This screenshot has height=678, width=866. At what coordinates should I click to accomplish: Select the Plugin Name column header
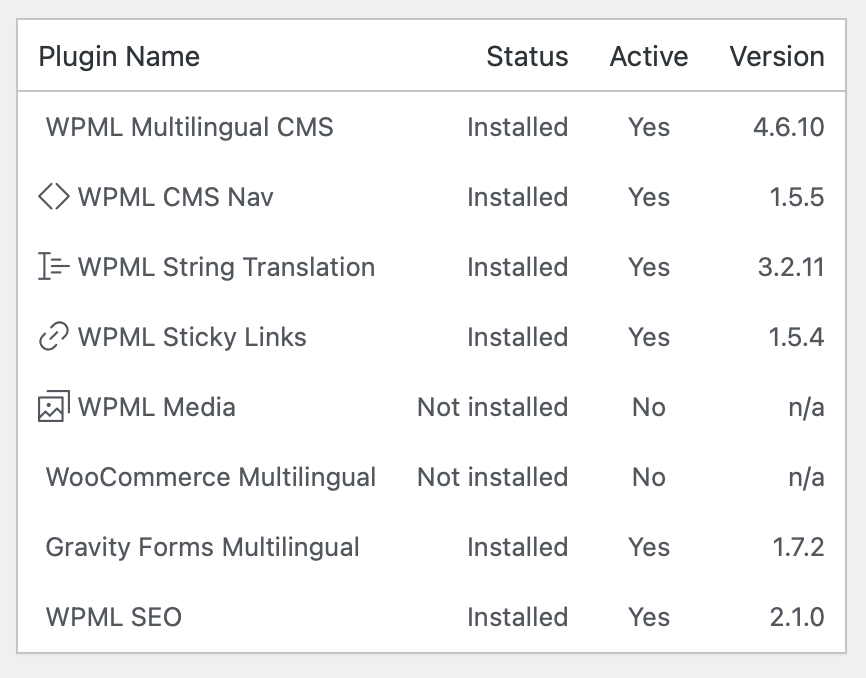(119, 57)
